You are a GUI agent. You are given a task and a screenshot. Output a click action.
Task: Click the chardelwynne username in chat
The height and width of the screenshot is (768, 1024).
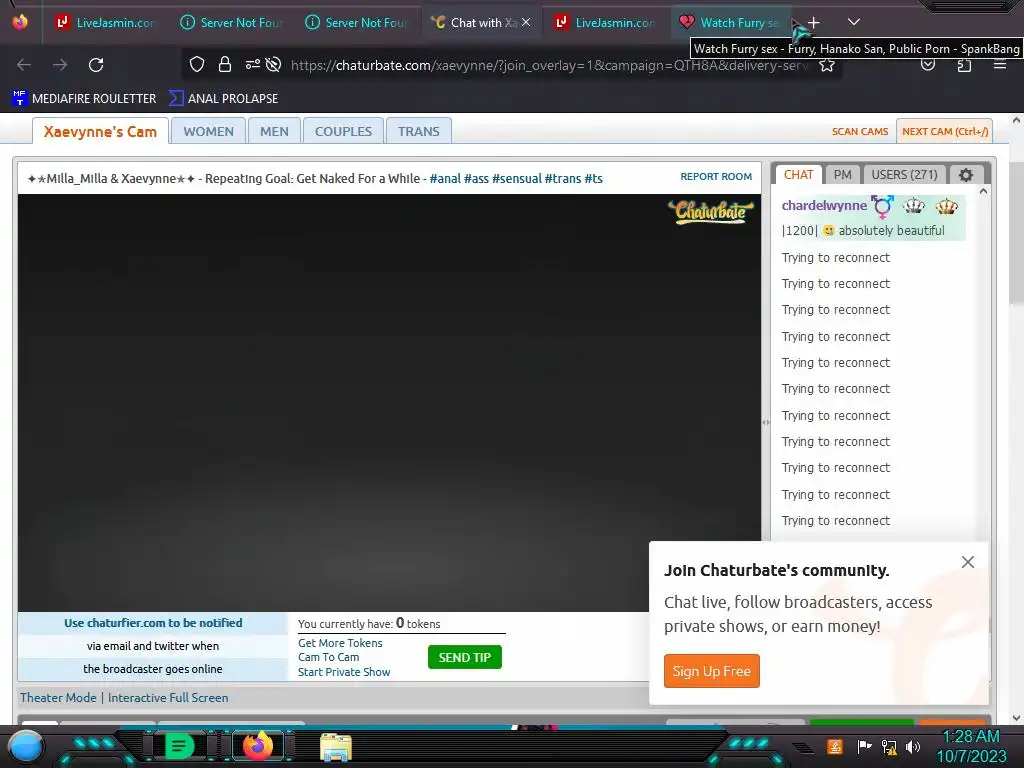point(824,206)
